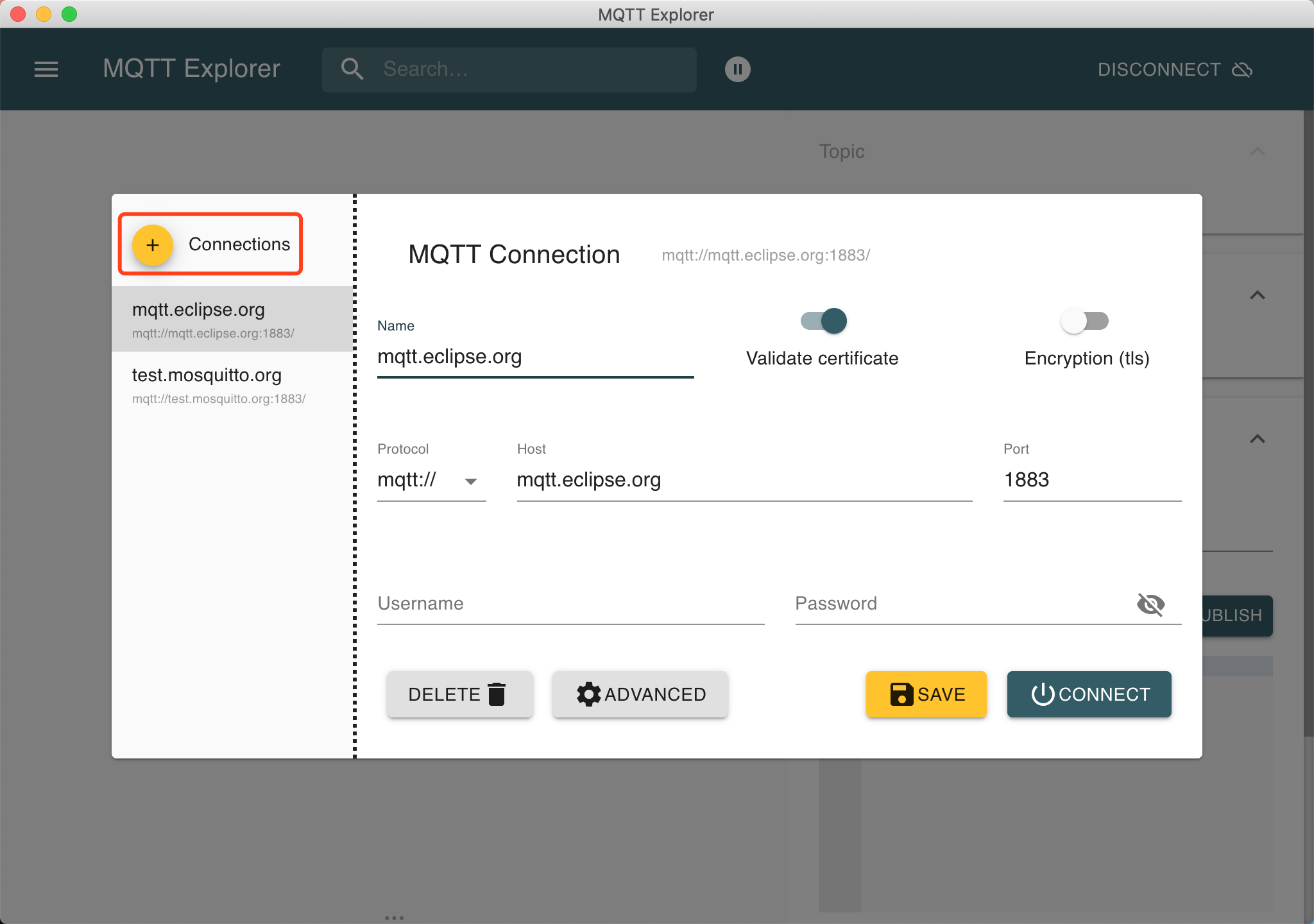
Task: Click the SAVE floppy disk icon
Action: coord(901,694)
